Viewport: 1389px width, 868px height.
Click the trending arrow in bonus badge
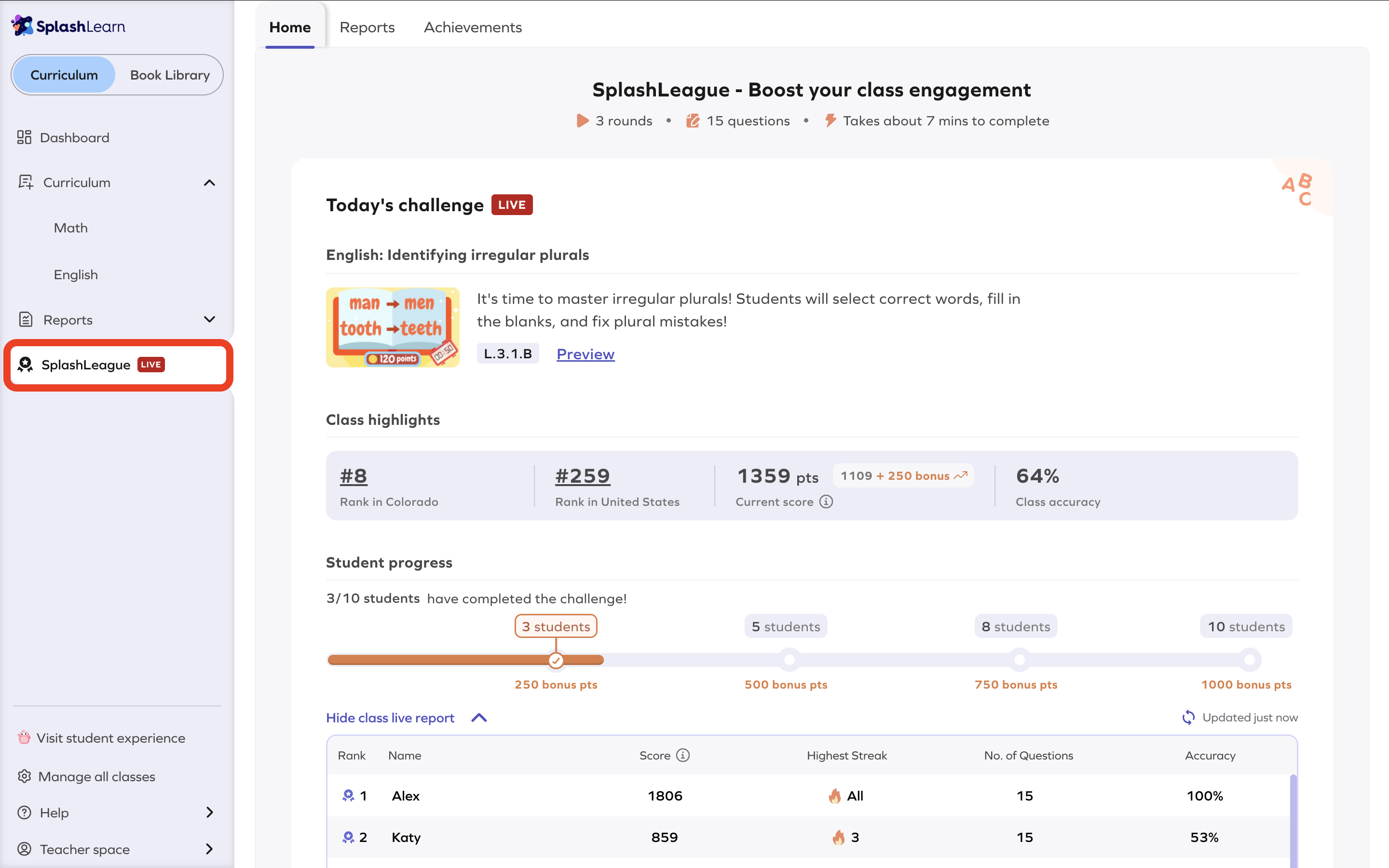pos(961,475)
